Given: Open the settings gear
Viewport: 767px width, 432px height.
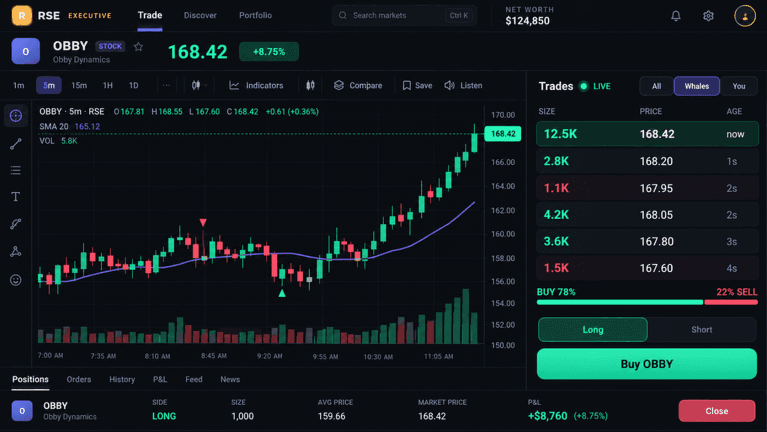Looking at the screenshot, I should tap(708, 16).
